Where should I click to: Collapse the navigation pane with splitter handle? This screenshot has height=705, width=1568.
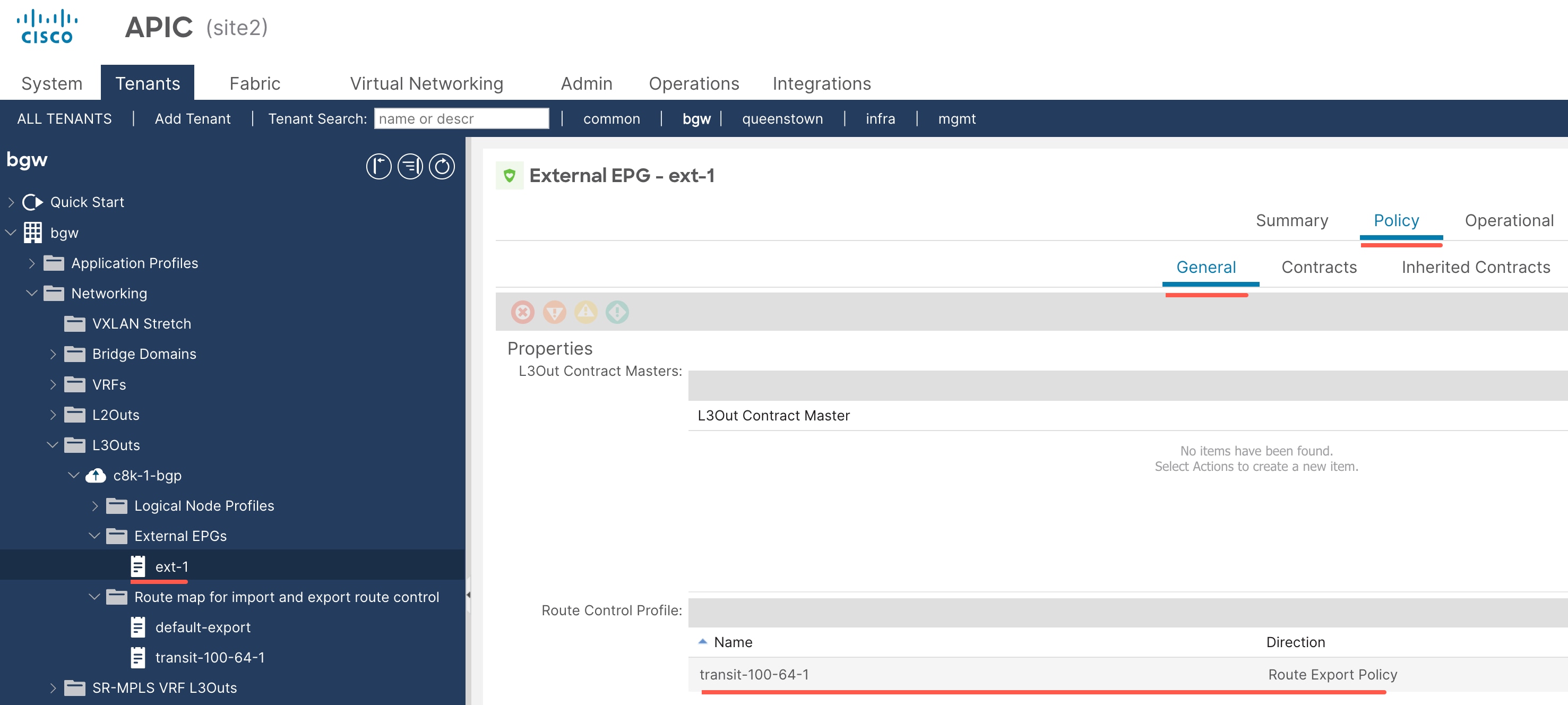[468, 595]
